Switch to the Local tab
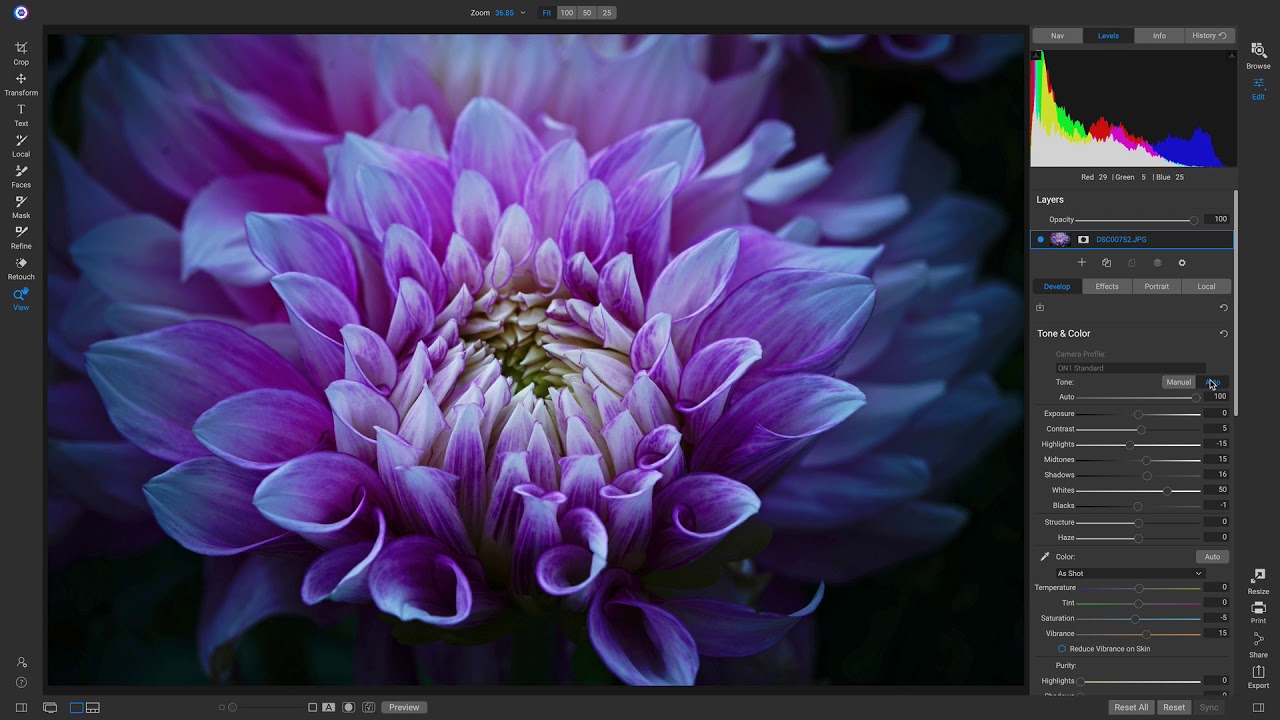The height and width of the screenshot is (720, 1280). pyautogui.click(x=1207, y=287)
